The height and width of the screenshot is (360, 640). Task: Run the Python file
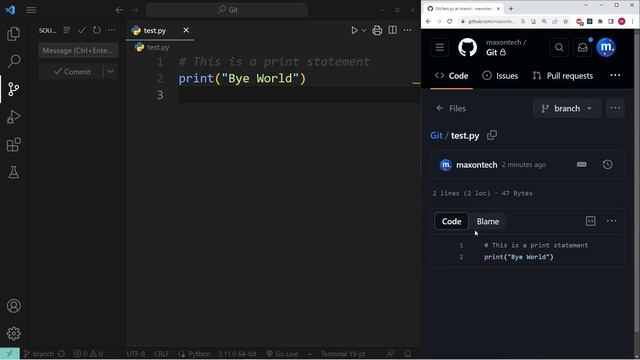click(354, 30)
